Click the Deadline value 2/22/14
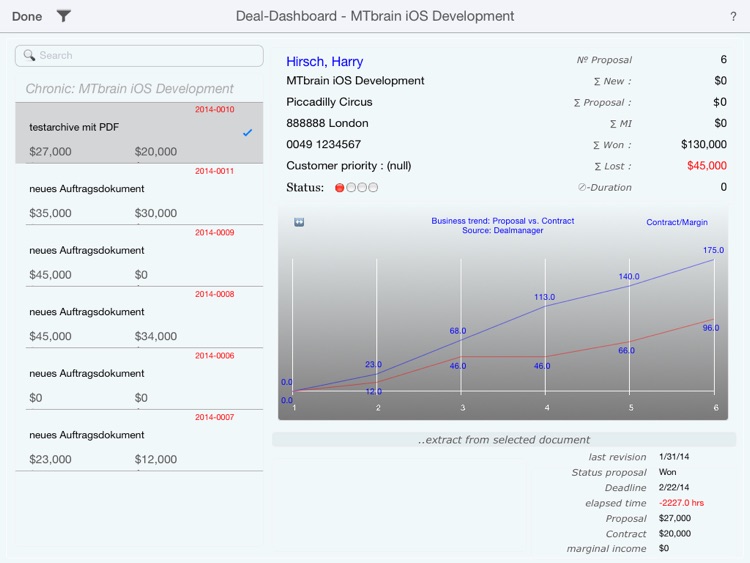The width and height of the screenshot is (750, 563). [x=674, y=487]
